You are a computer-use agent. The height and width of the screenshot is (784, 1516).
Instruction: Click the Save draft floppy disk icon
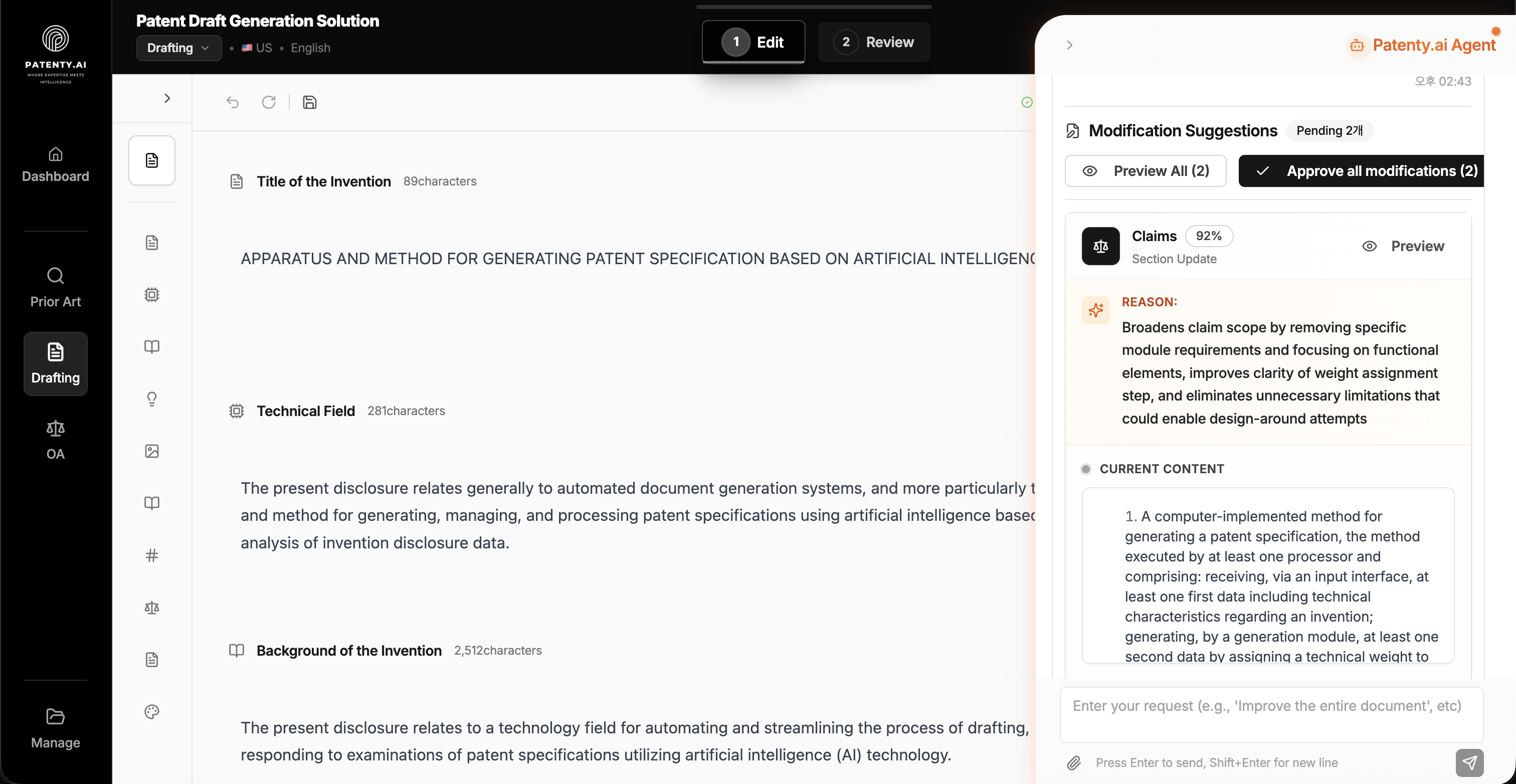[309, 102]
